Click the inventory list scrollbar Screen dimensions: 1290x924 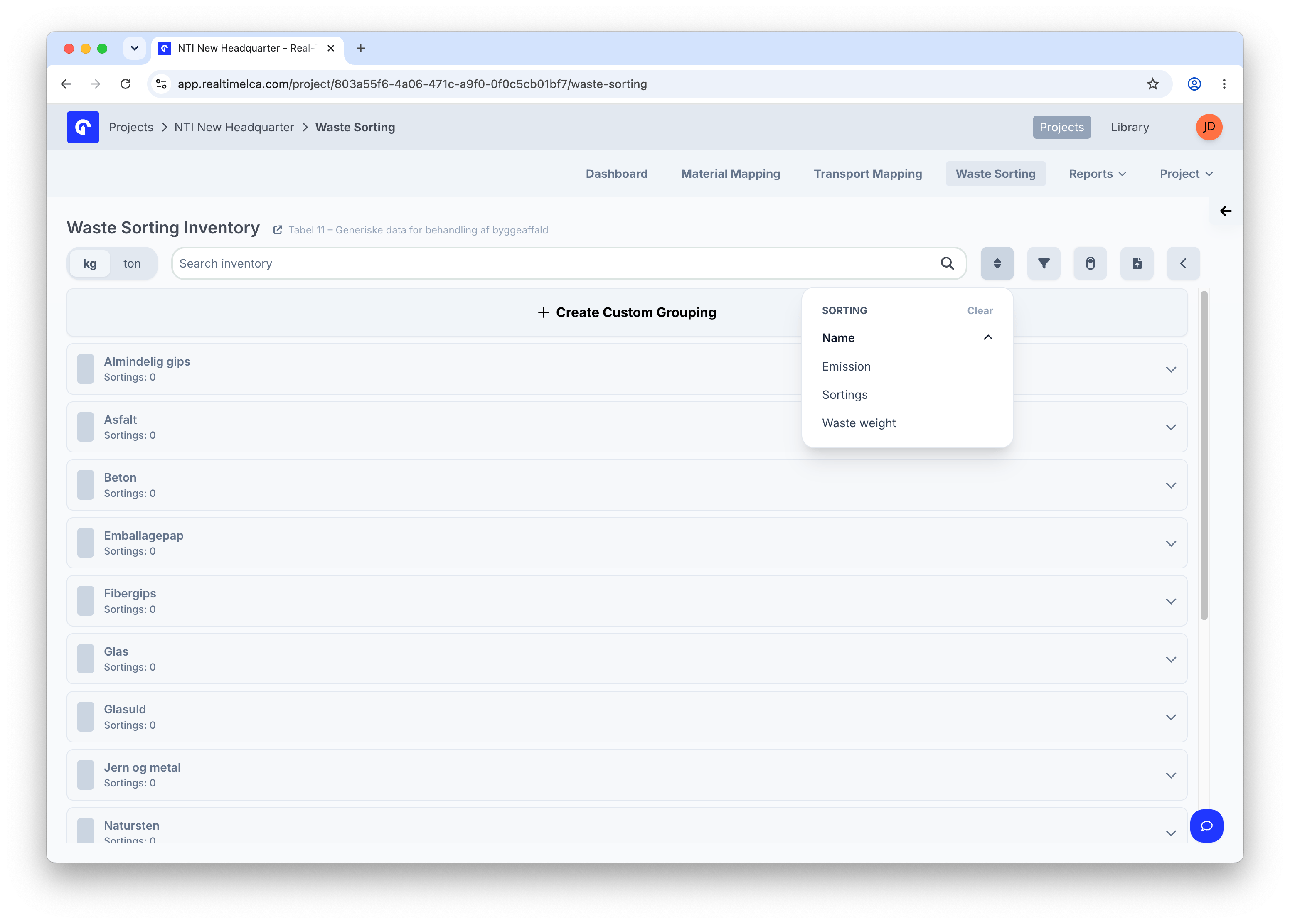tap(1204, 455)
